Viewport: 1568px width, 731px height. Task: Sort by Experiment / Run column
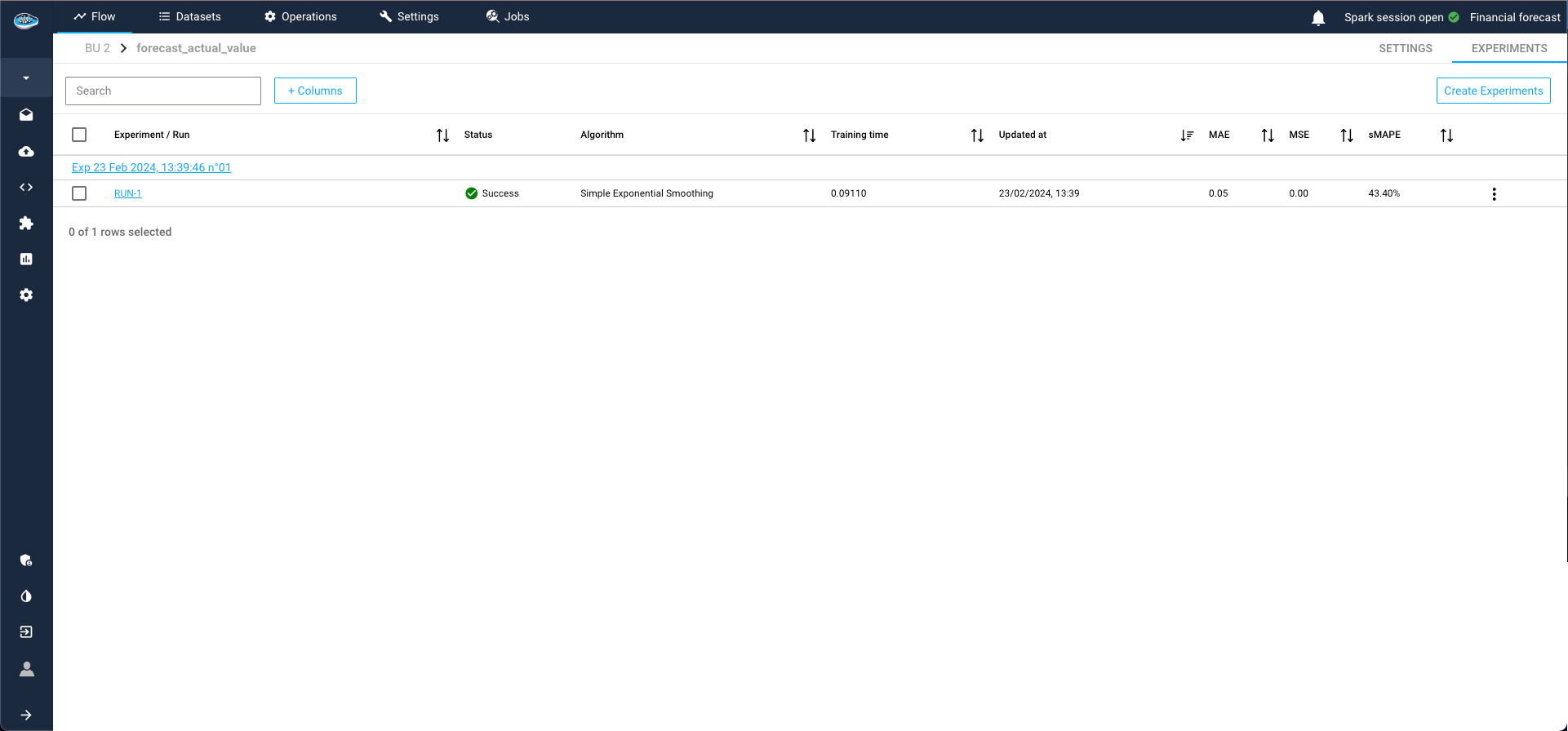tap(442, 135)
